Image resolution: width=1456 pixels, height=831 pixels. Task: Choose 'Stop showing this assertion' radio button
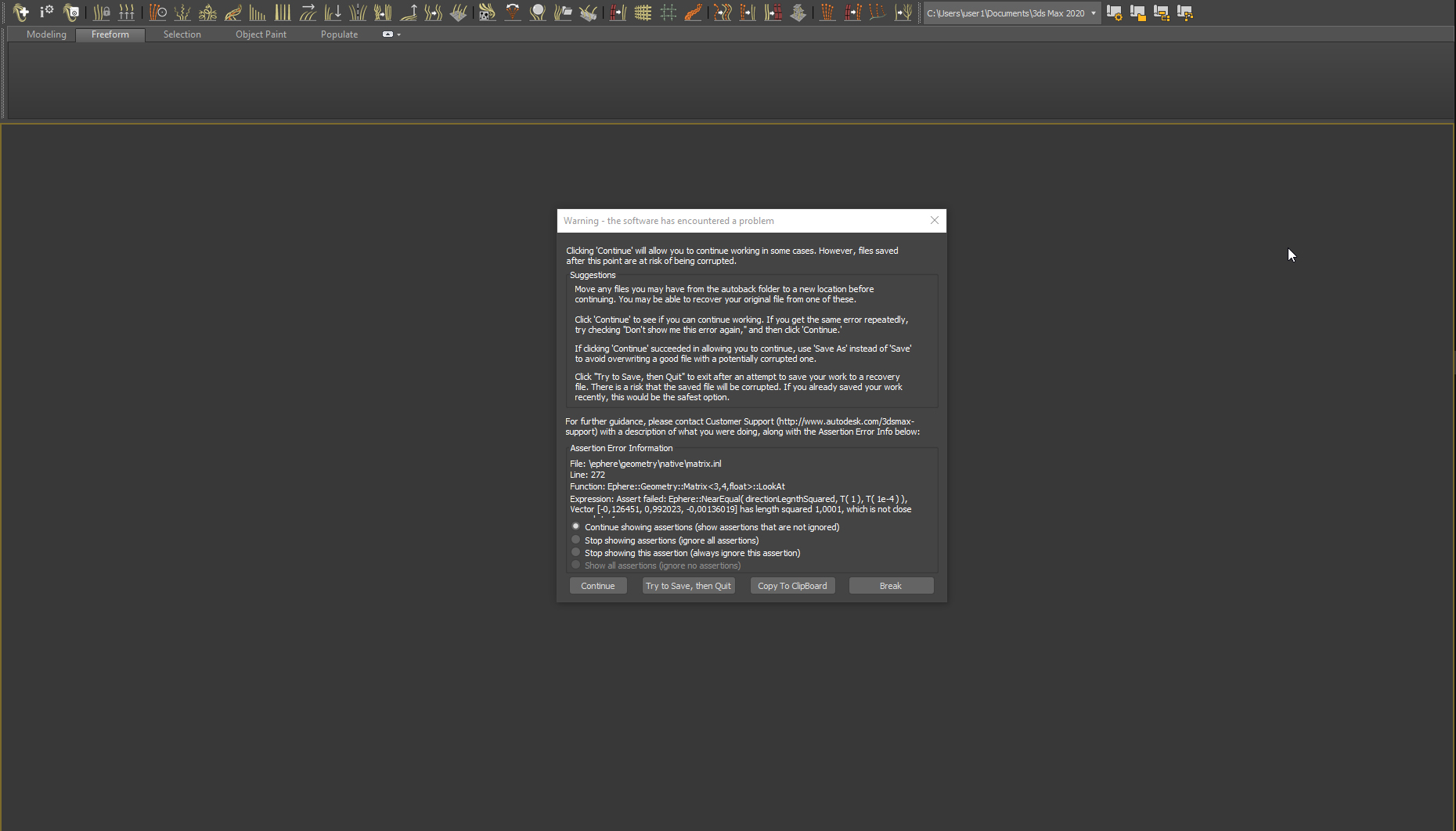click(576, 552)
